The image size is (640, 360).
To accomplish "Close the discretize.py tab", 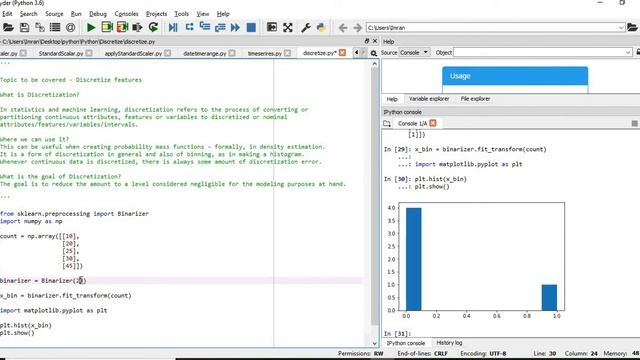I will point(342,53).
